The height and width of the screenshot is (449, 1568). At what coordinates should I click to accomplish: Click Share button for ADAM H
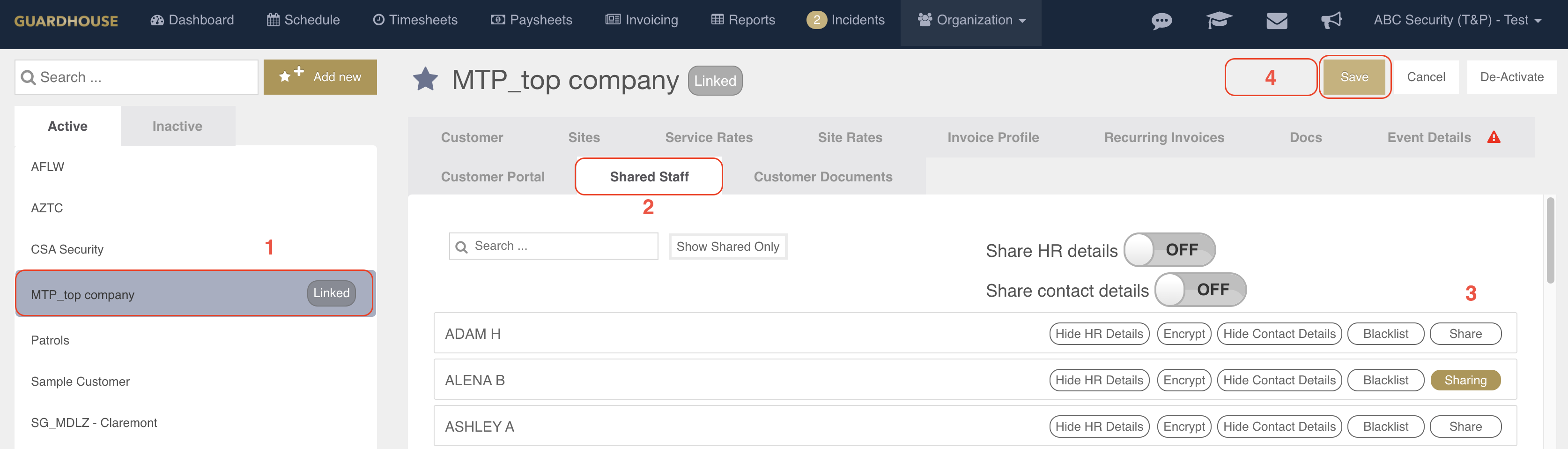pyautogui.click(x=1464, y=334)
